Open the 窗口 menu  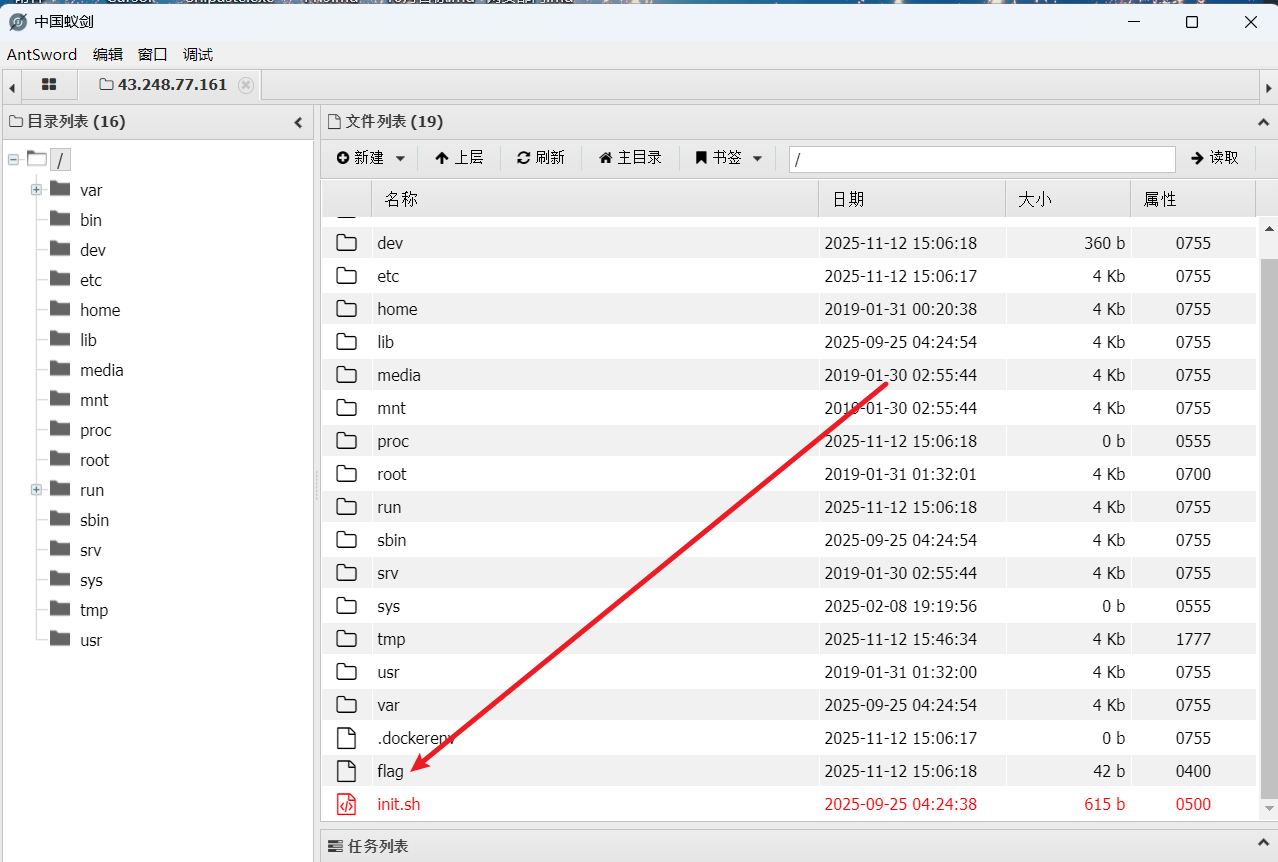pos(153,55)
